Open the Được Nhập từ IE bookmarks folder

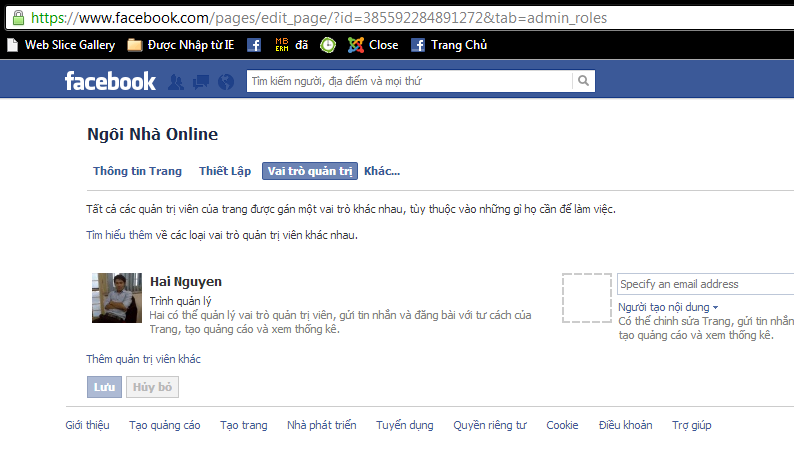[181, 45]
